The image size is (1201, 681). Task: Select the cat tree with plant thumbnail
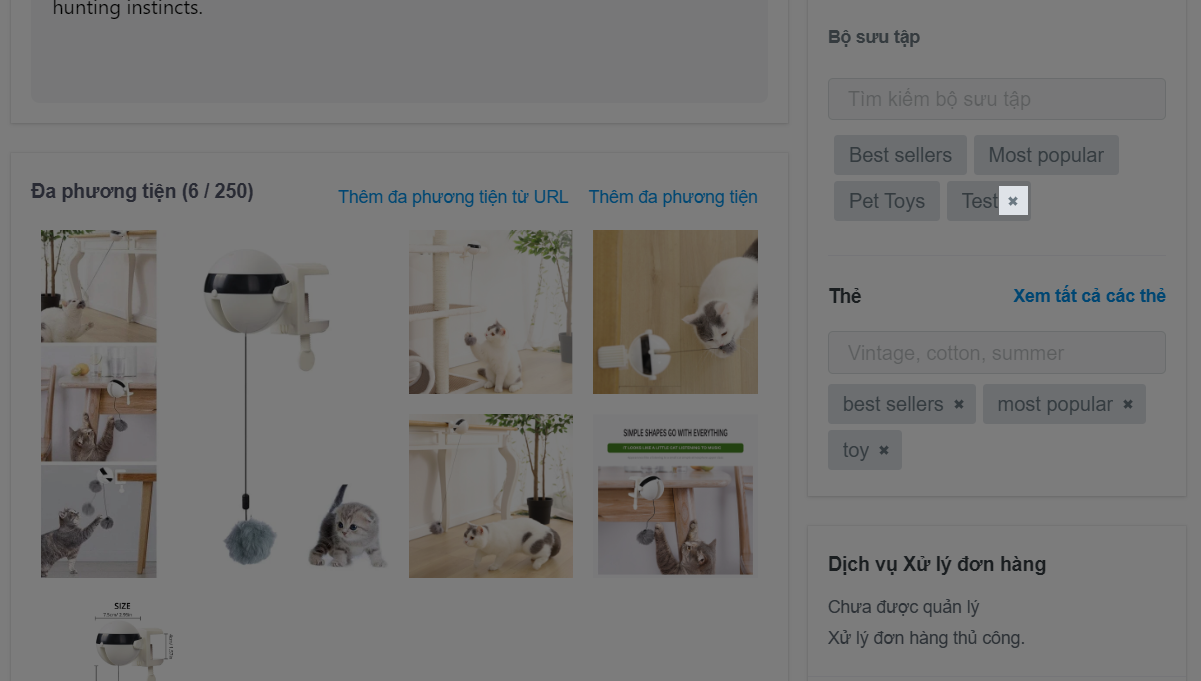[x=491, y=312]
